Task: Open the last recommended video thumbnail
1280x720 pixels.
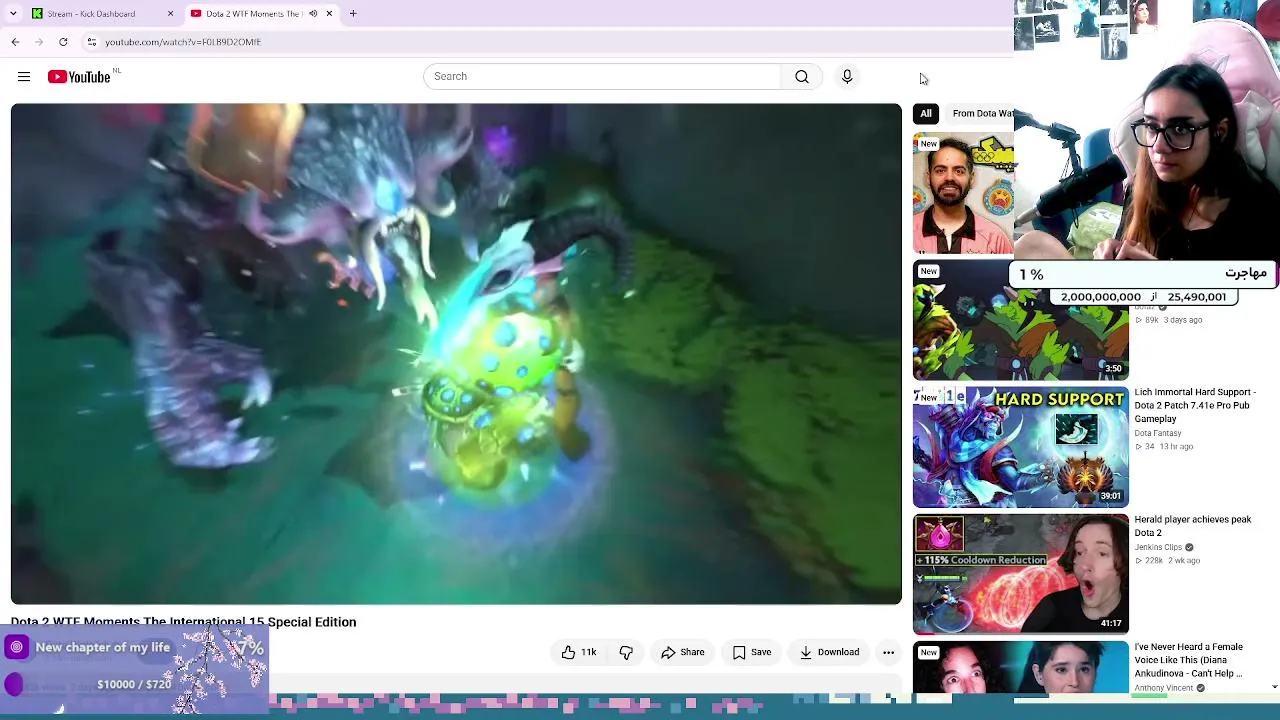Action: click(x=1020, y=667)
